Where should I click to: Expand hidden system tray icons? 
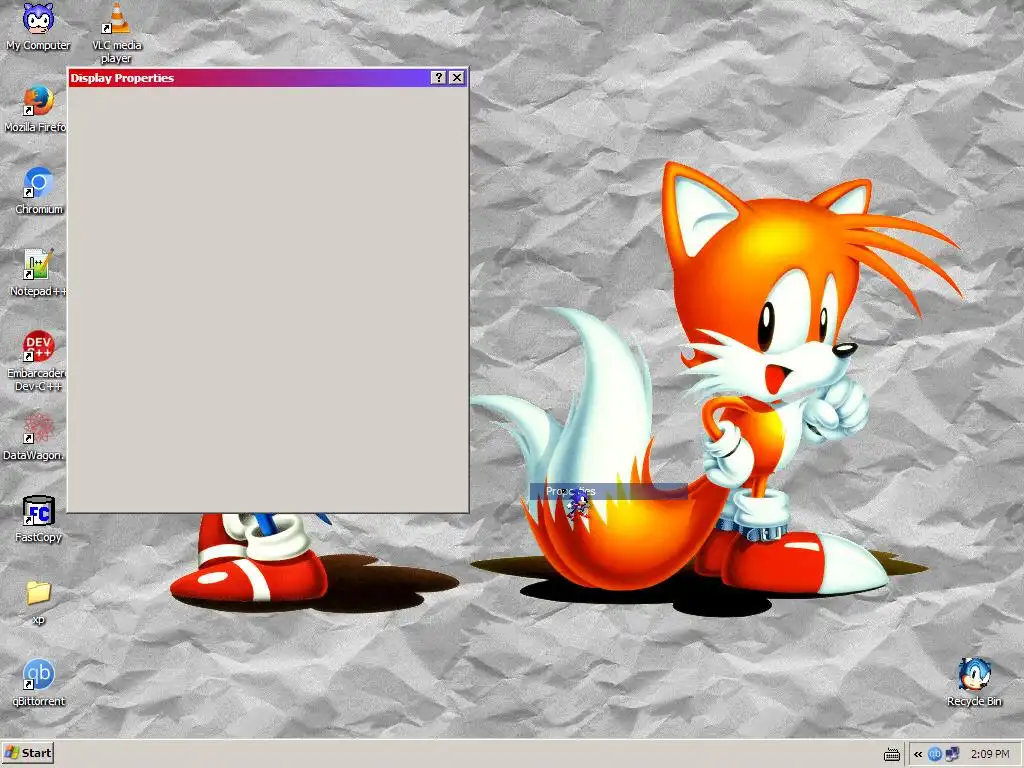point(918,754)
